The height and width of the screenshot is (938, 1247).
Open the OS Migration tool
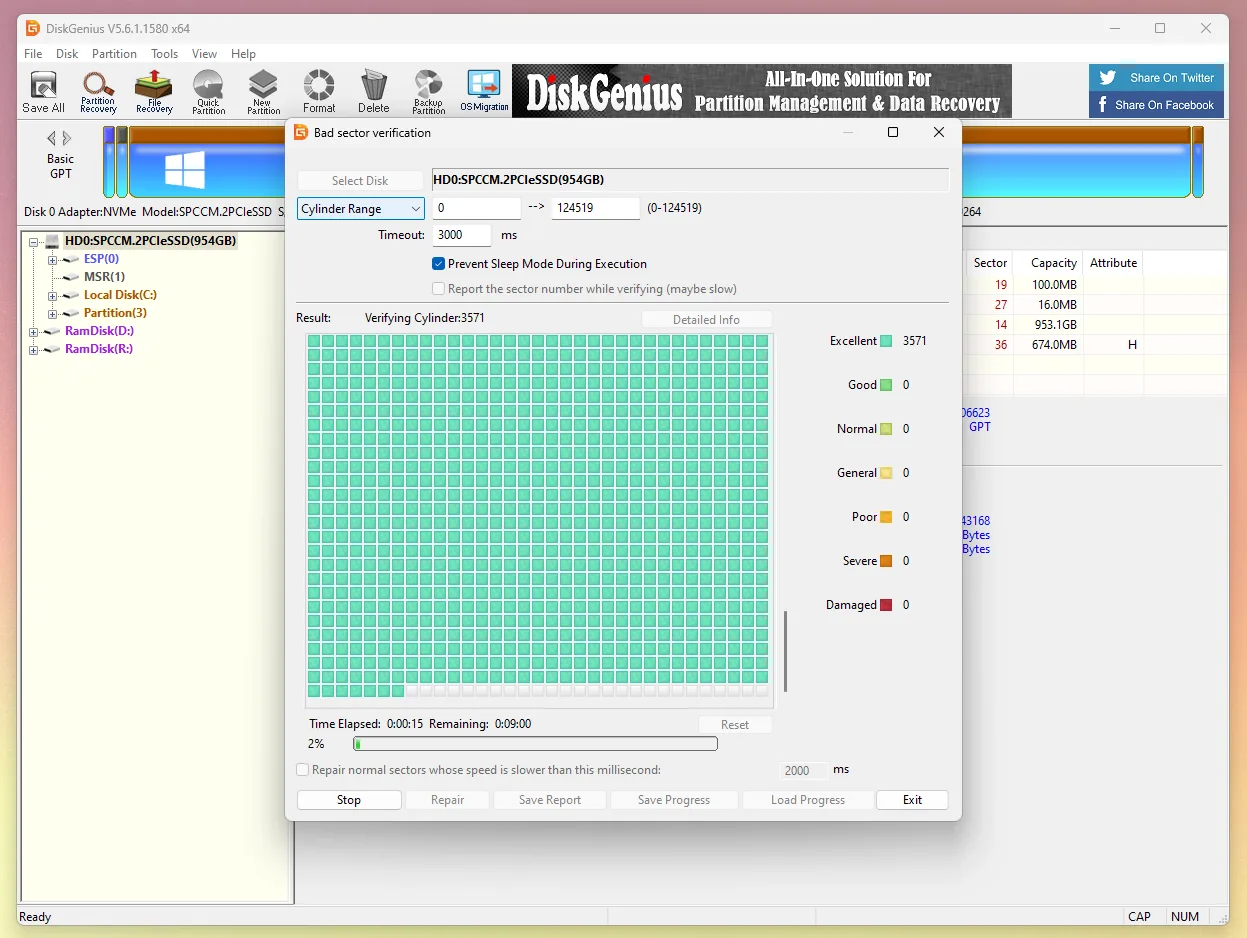pos(485,91)
